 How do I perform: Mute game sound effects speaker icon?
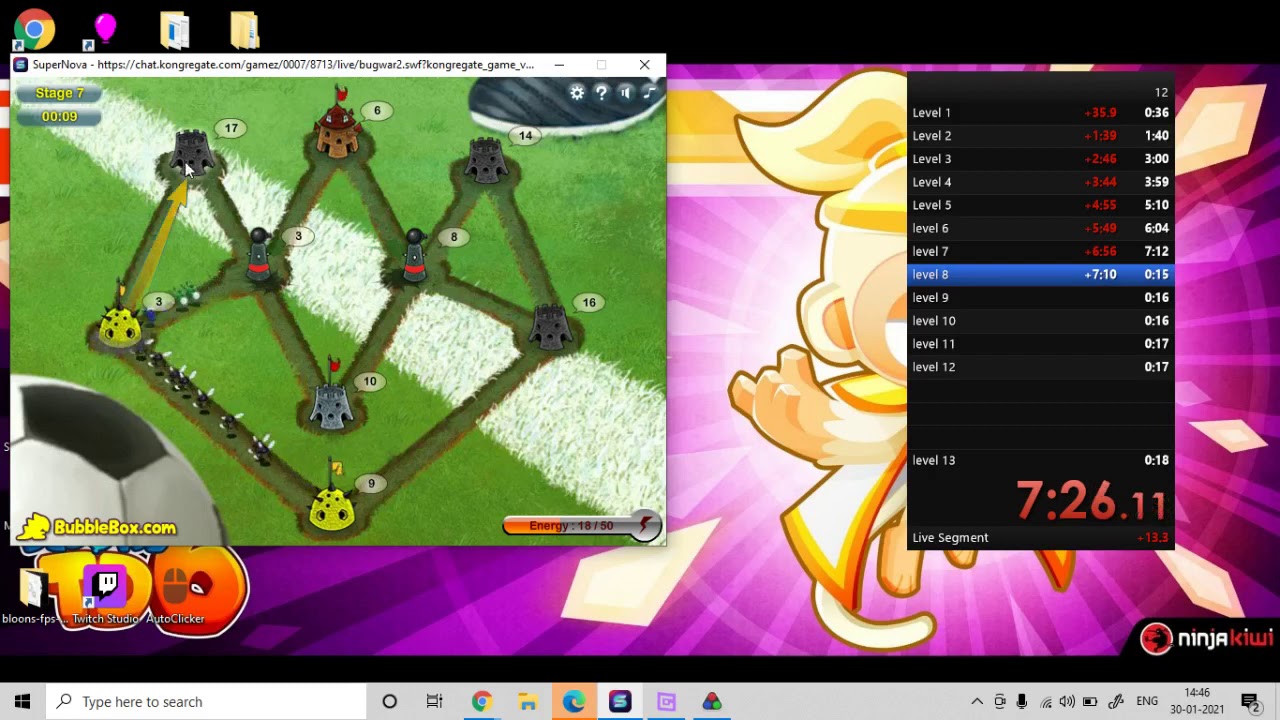tap(625, 93)
